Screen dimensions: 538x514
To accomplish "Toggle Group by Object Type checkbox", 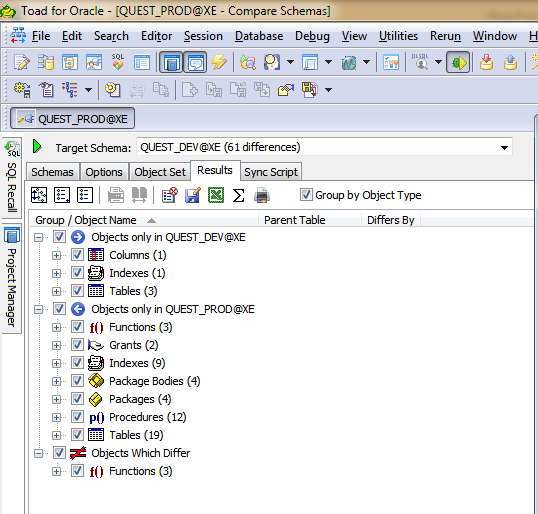I will [x=306, y=195].
